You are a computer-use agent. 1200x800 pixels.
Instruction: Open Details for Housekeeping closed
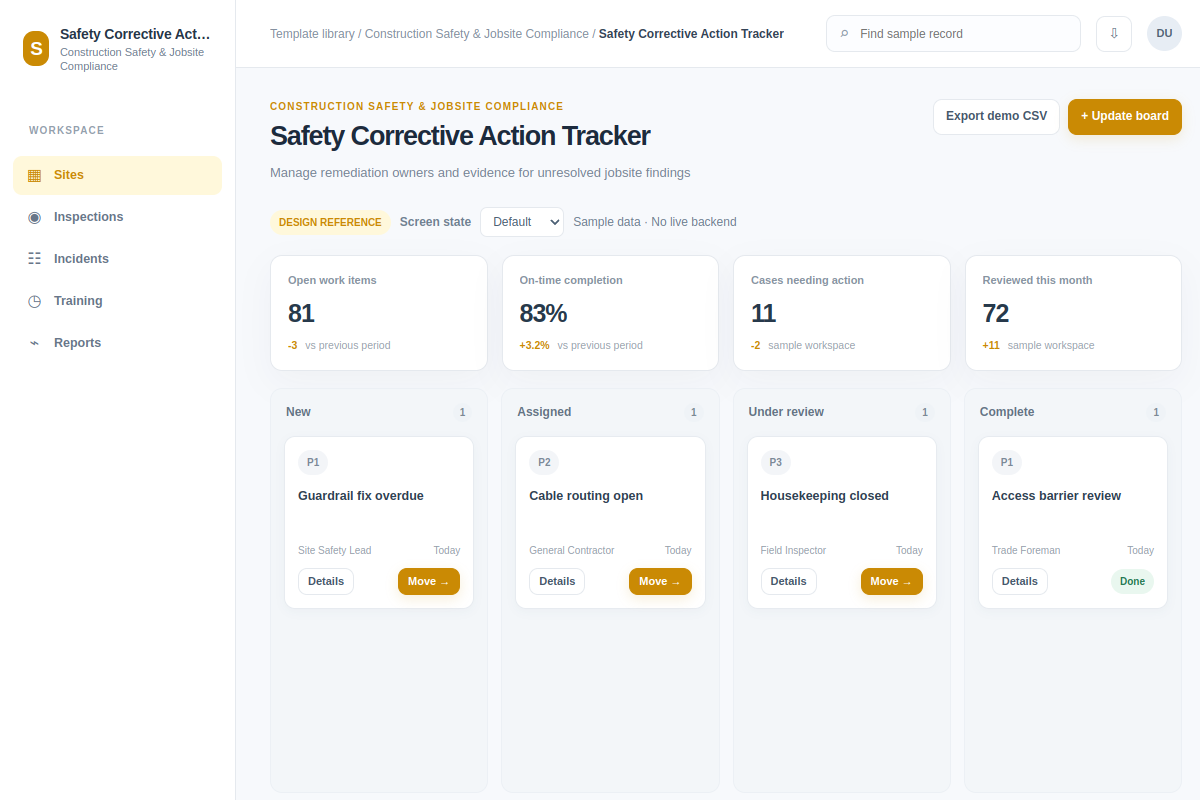tap(789, 581)
